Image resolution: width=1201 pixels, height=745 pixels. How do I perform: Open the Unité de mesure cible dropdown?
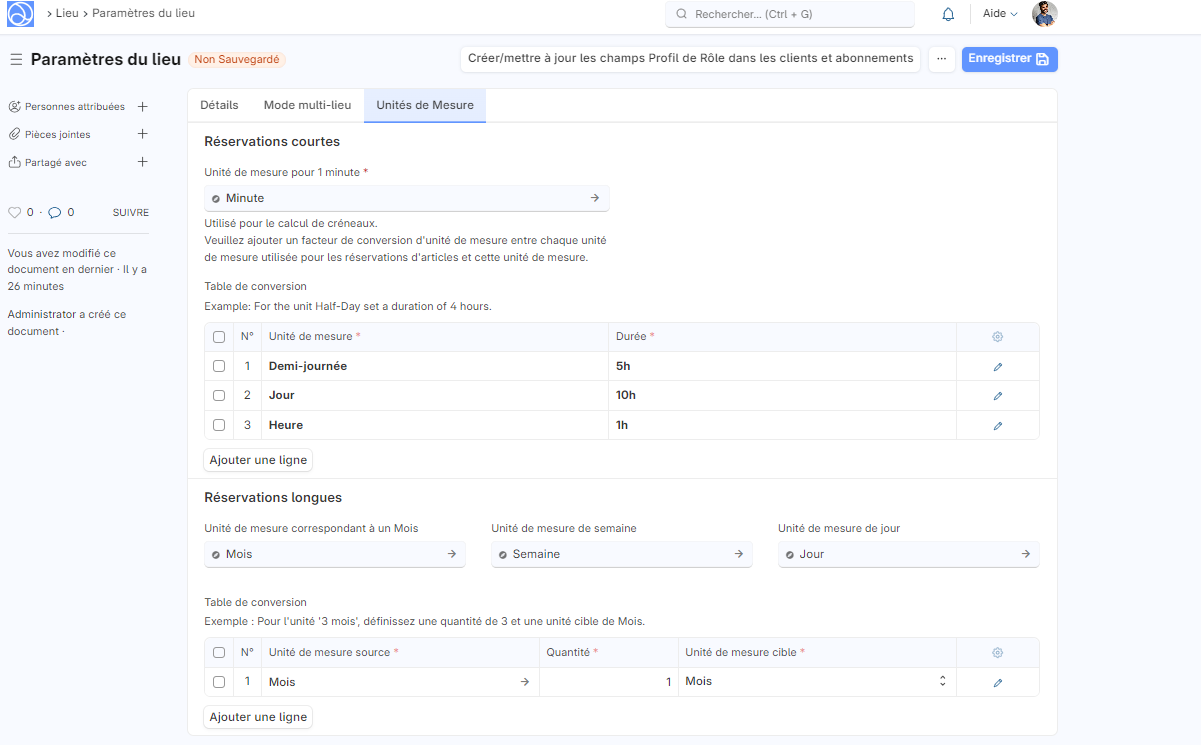[x=816, y=682]
